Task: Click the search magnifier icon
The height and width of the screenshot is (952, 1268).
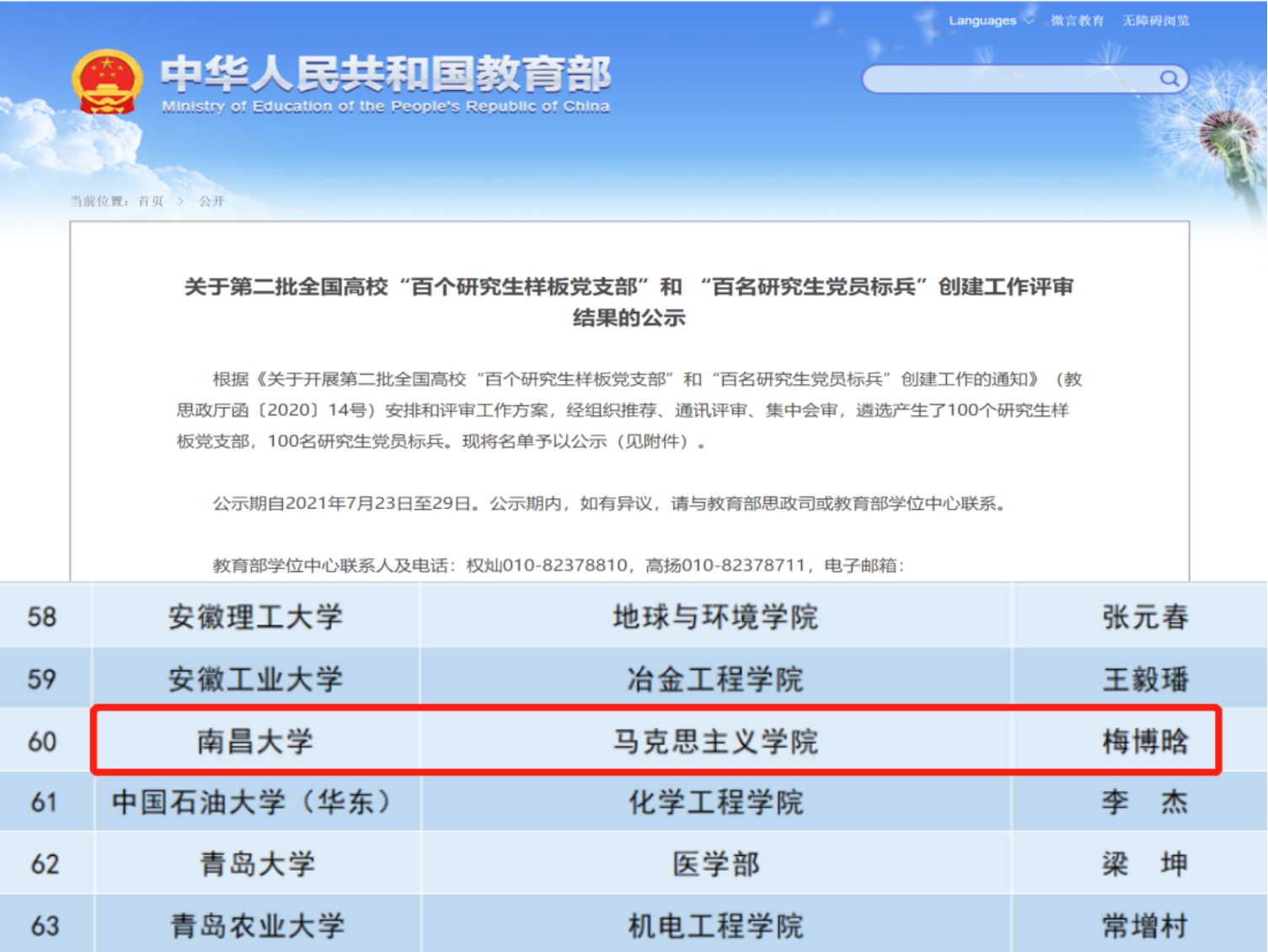Action: pyautogui.click(x=1169, y=78)
